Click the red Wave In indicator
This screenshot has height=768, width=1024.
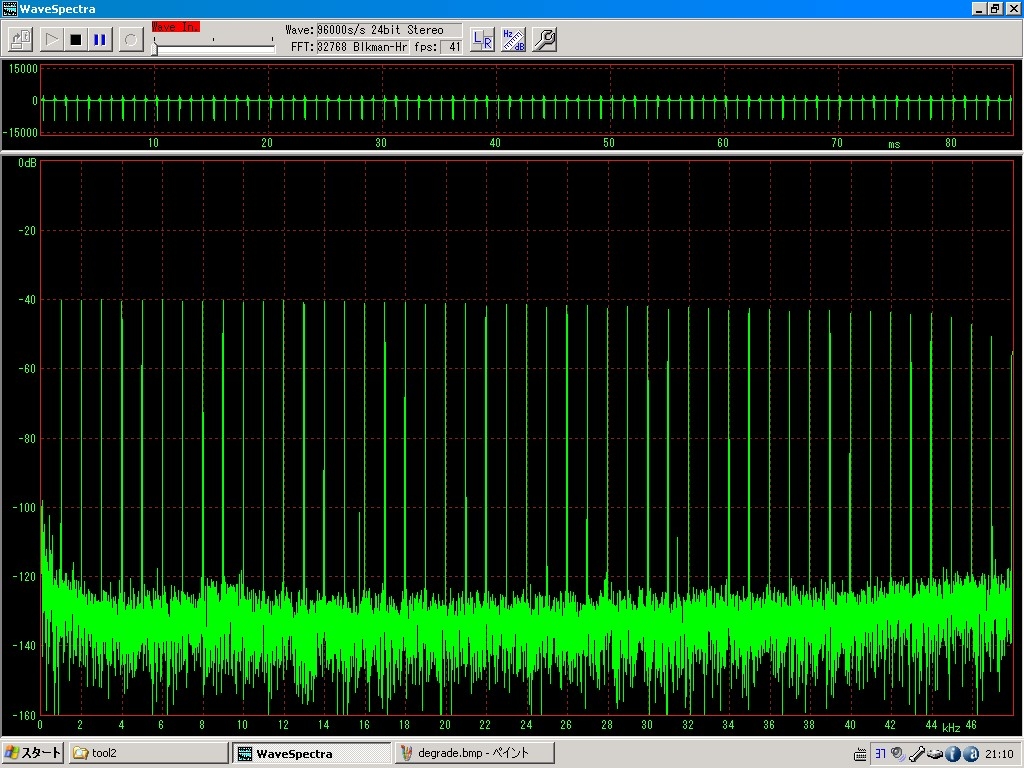tap(175, 27)
